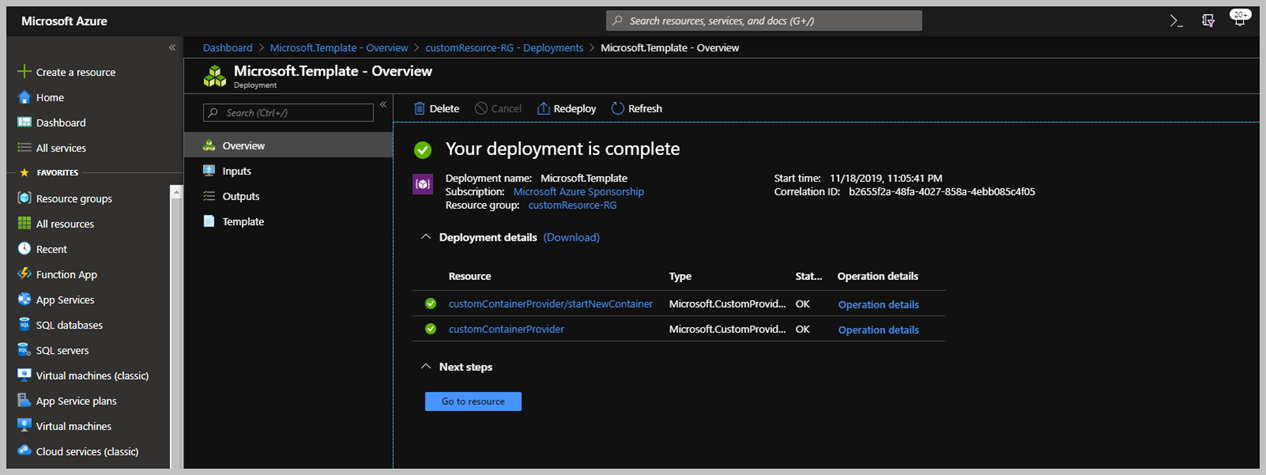Image resolution: width=1266 pixels, height=475 pixels.
Task: Collapse the deployment resource menu
Action: [x=383, y=104]
